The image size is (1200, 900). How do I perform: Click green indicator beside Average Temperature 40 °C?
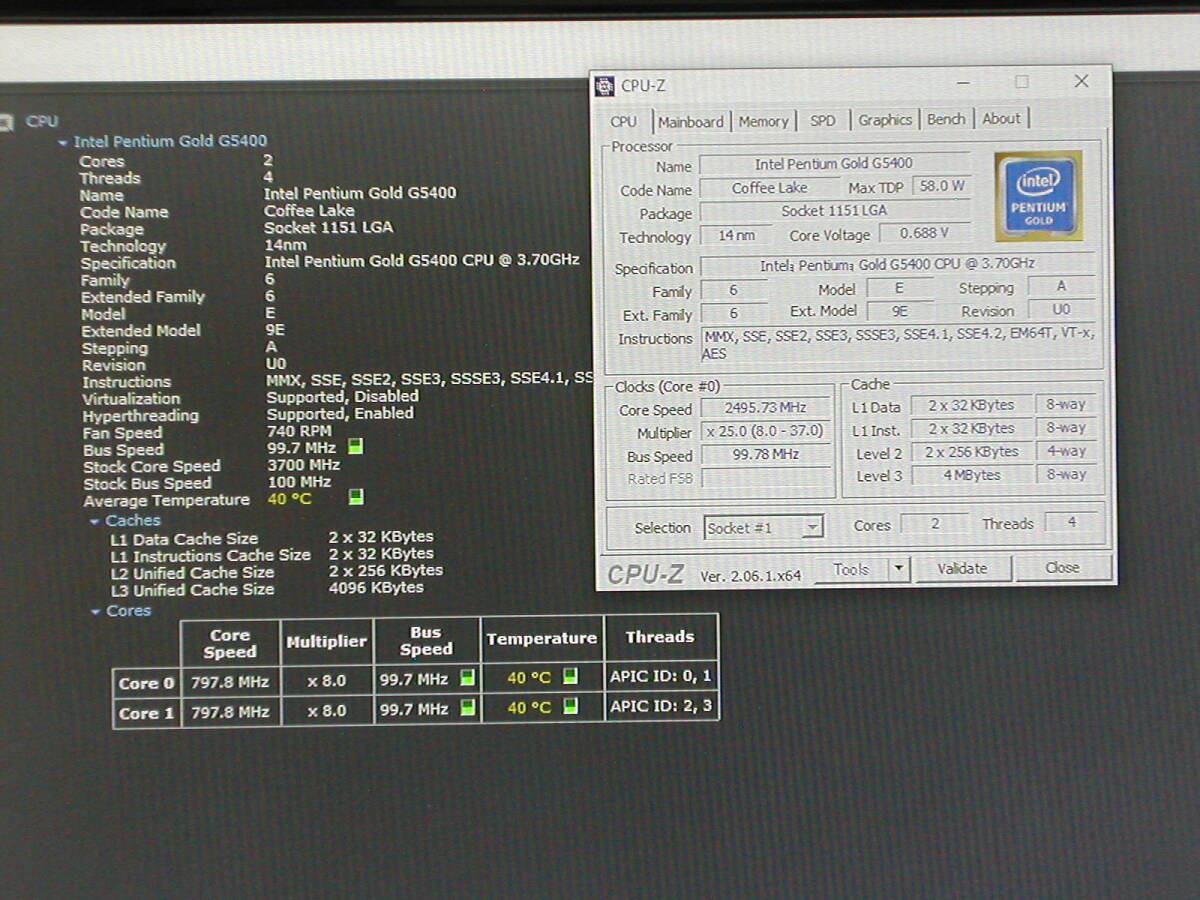(356, 497)
